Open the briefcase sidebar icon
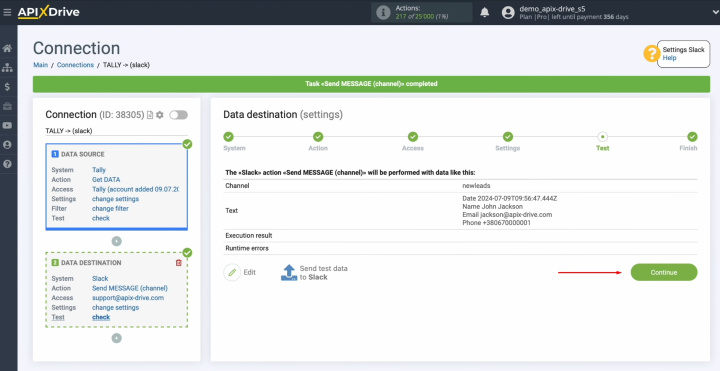720x371 pixels. coord(7,107)
